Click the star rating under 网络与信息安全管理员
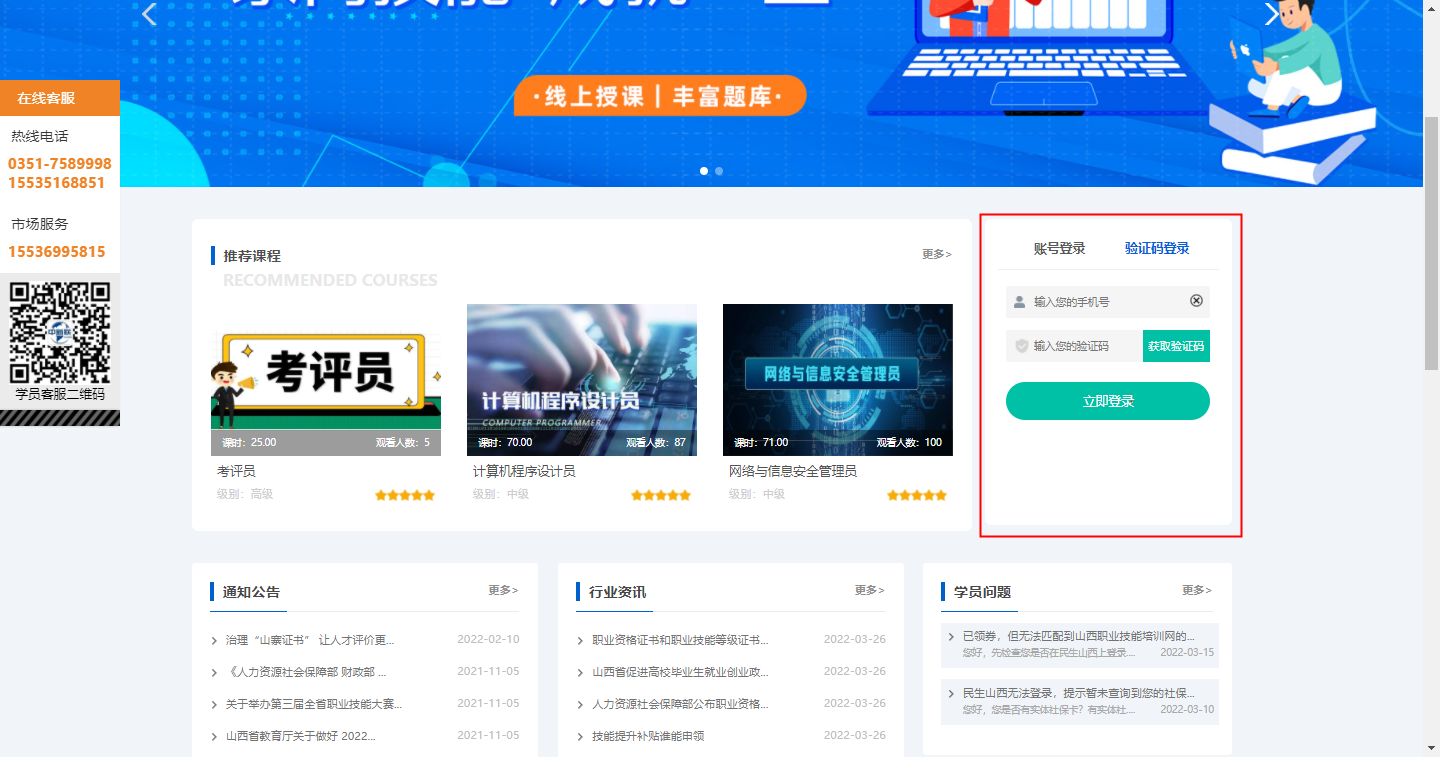1440x757 pixels. [x=917, y=495]
